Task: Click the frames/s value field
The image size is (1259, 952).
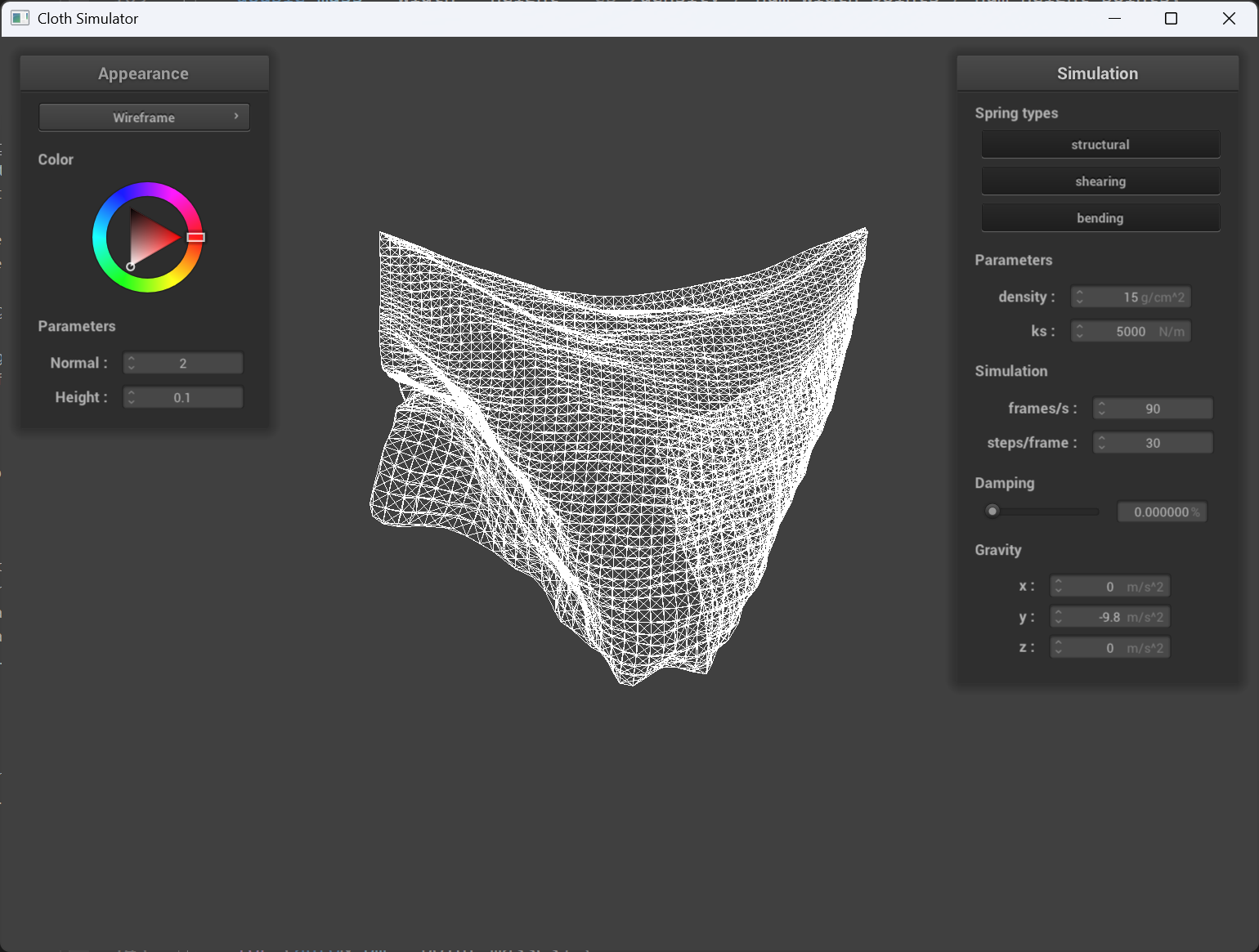Action: [1153, 409]
